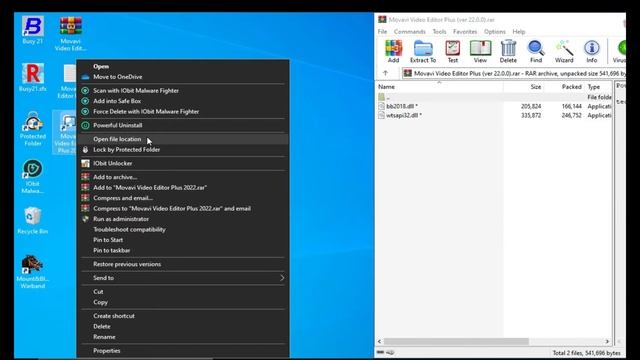The width and height of the screenshot is (640, 360).
Task: Click the Delete trash toolbar icon
Action: coord(508,51)
